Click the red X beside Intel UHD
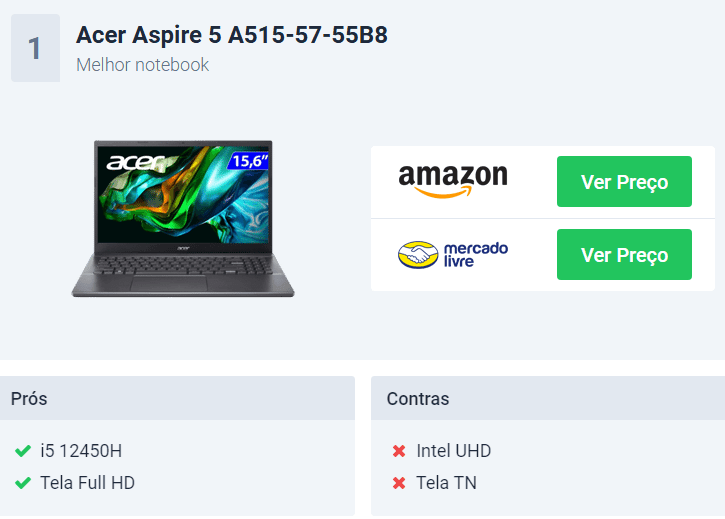Viewport: 725px width, 519px height. tap(399, 451)
